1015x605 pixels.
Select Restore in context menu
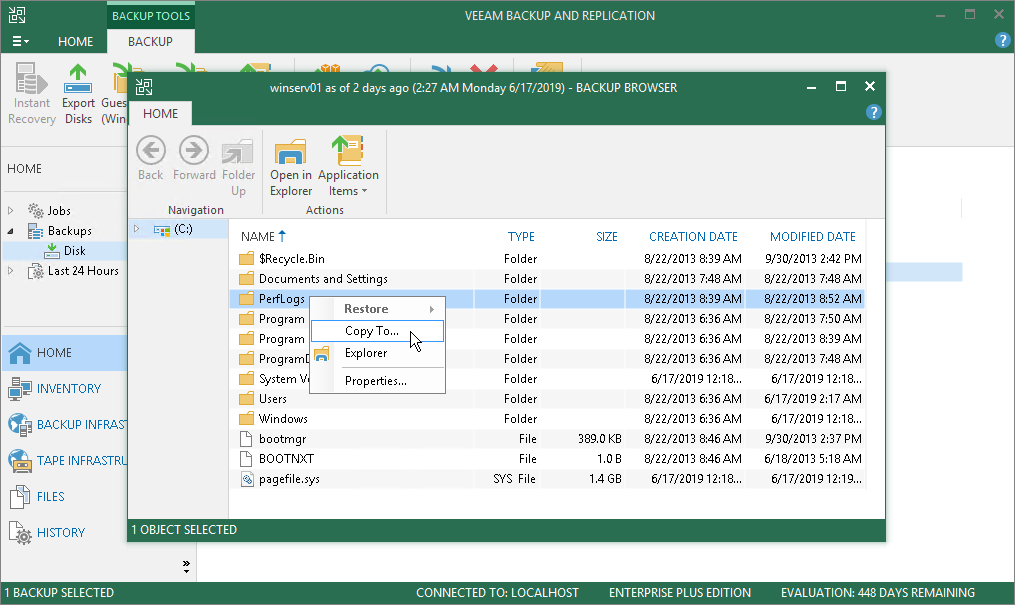(377, 309)
